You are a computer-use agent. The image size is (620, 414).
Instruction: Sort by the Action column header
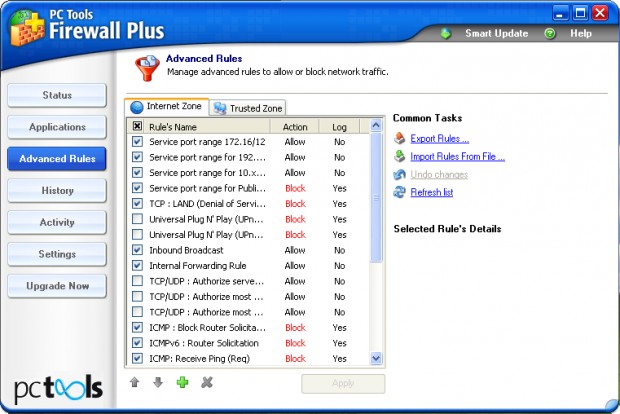point(295,127)
